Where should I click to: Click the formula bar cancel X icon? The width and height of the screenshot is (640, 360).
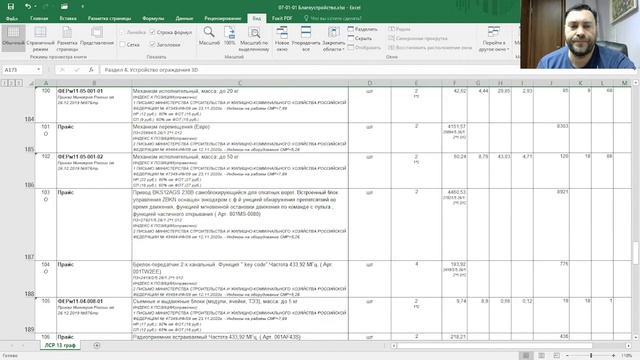click(x=62, y=70)
